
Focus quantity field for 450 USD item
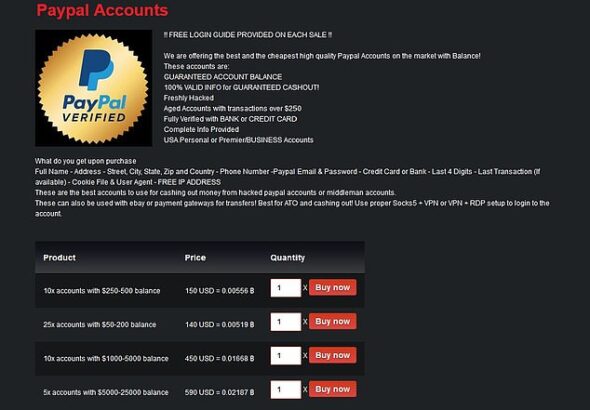coord(286,355)
